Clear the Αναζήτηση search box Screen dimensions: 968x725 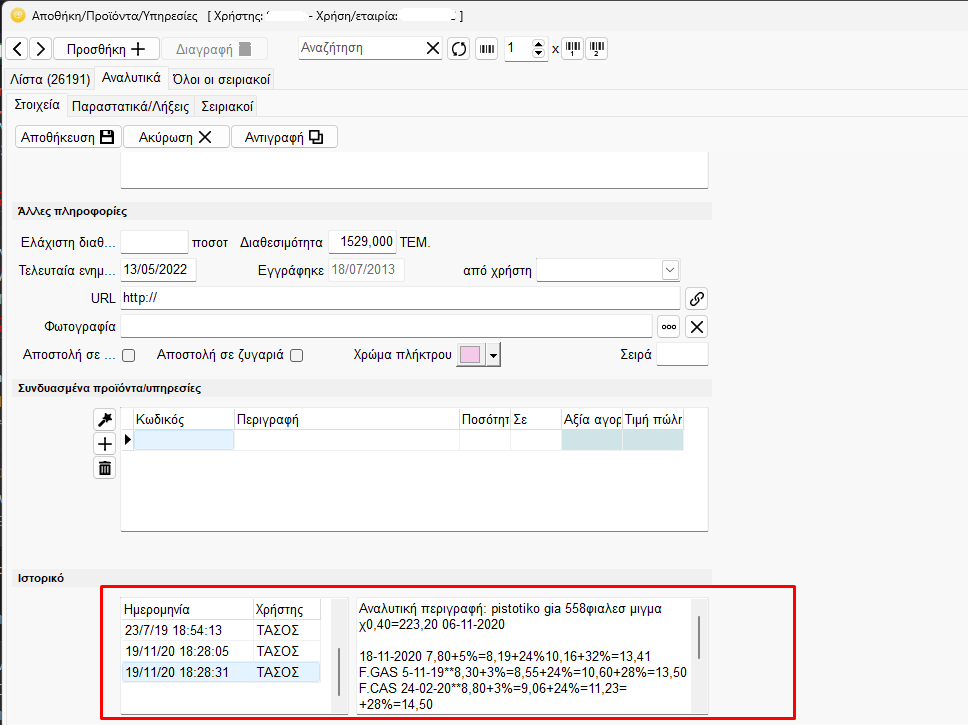coord(433,48)
